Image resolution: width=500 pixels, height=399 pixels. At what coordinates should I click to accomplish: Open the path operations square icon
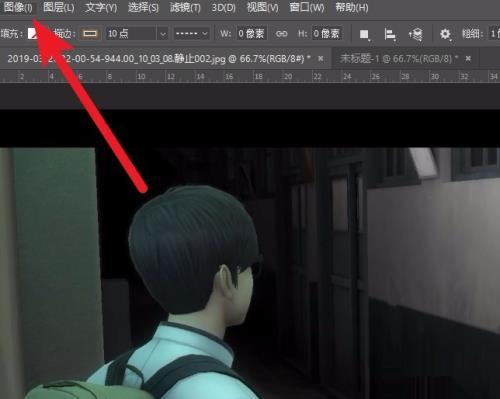[x=364, y=34]
